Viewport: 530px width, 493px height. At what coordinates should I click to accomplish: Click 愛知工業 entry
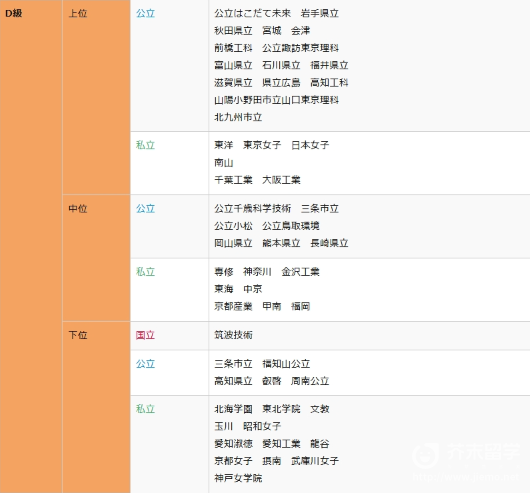tap(281, 444)
